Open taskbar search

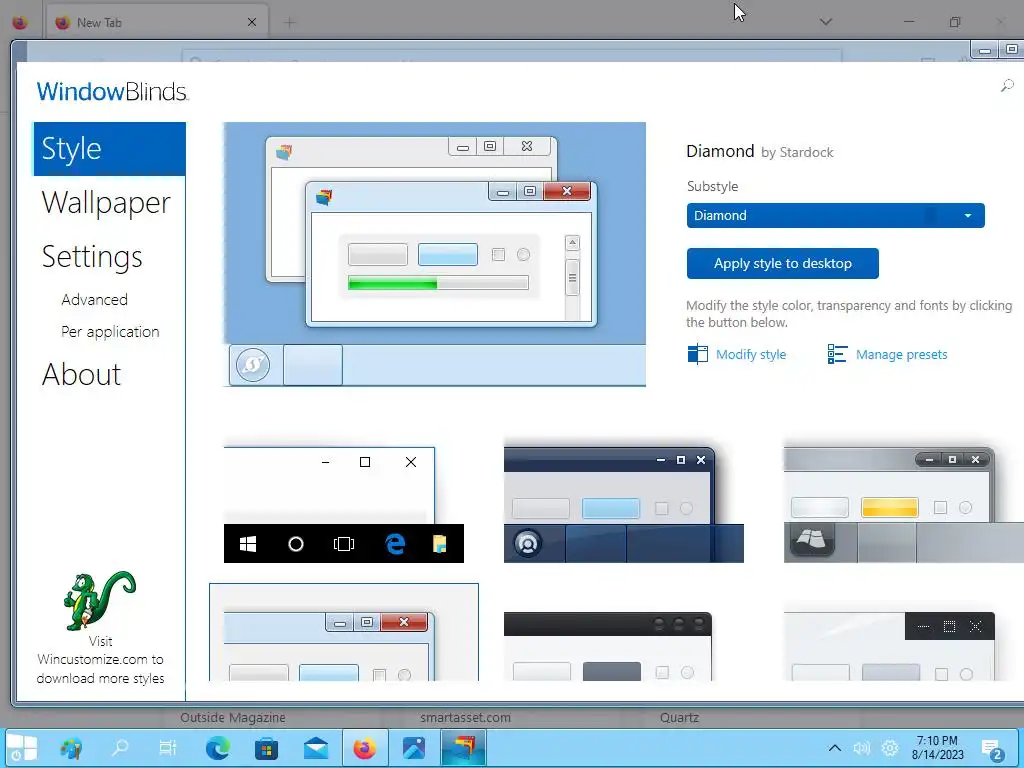(x=120, y=748)
